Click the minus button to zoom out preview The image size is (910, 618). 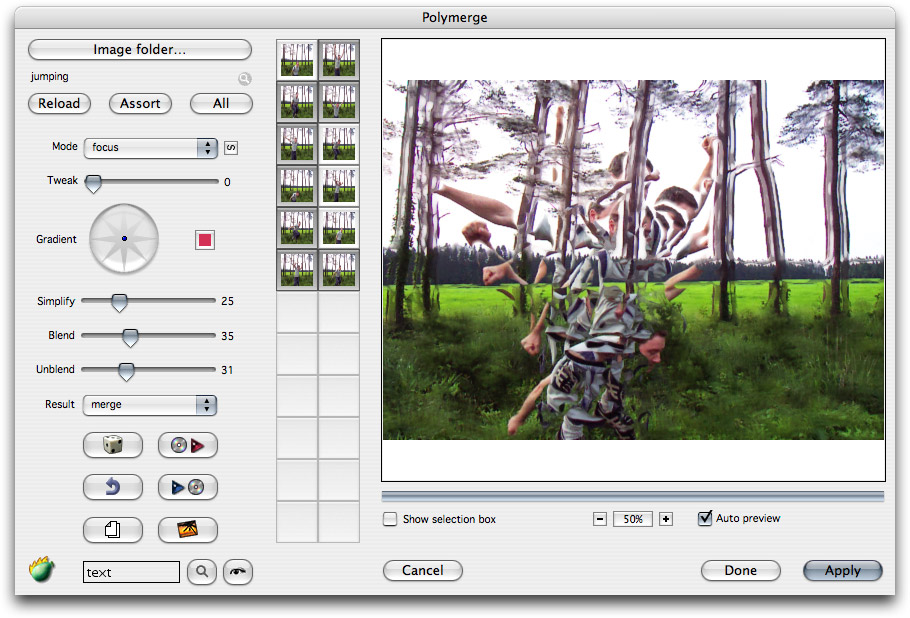[600, 519]
